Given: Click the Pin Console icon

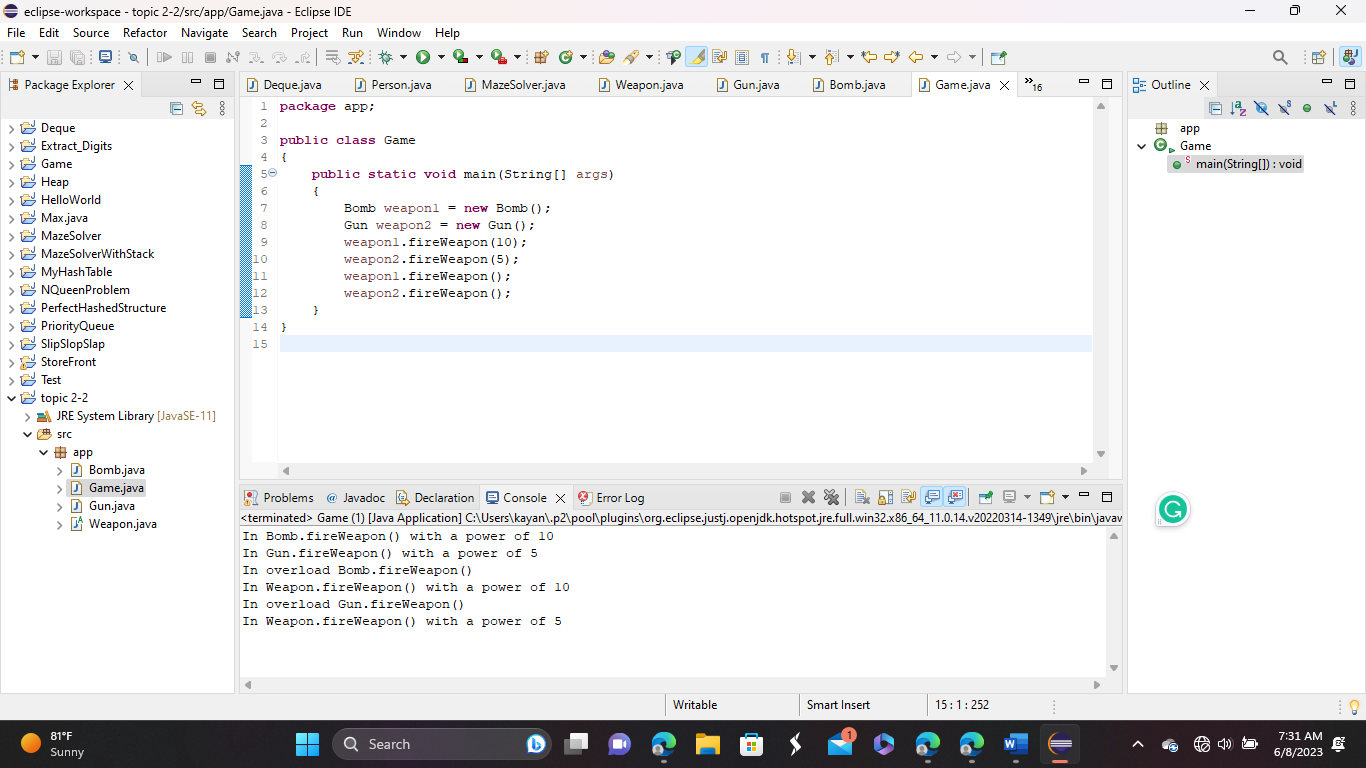Looking at the screenshot, I should coord(985,497).
